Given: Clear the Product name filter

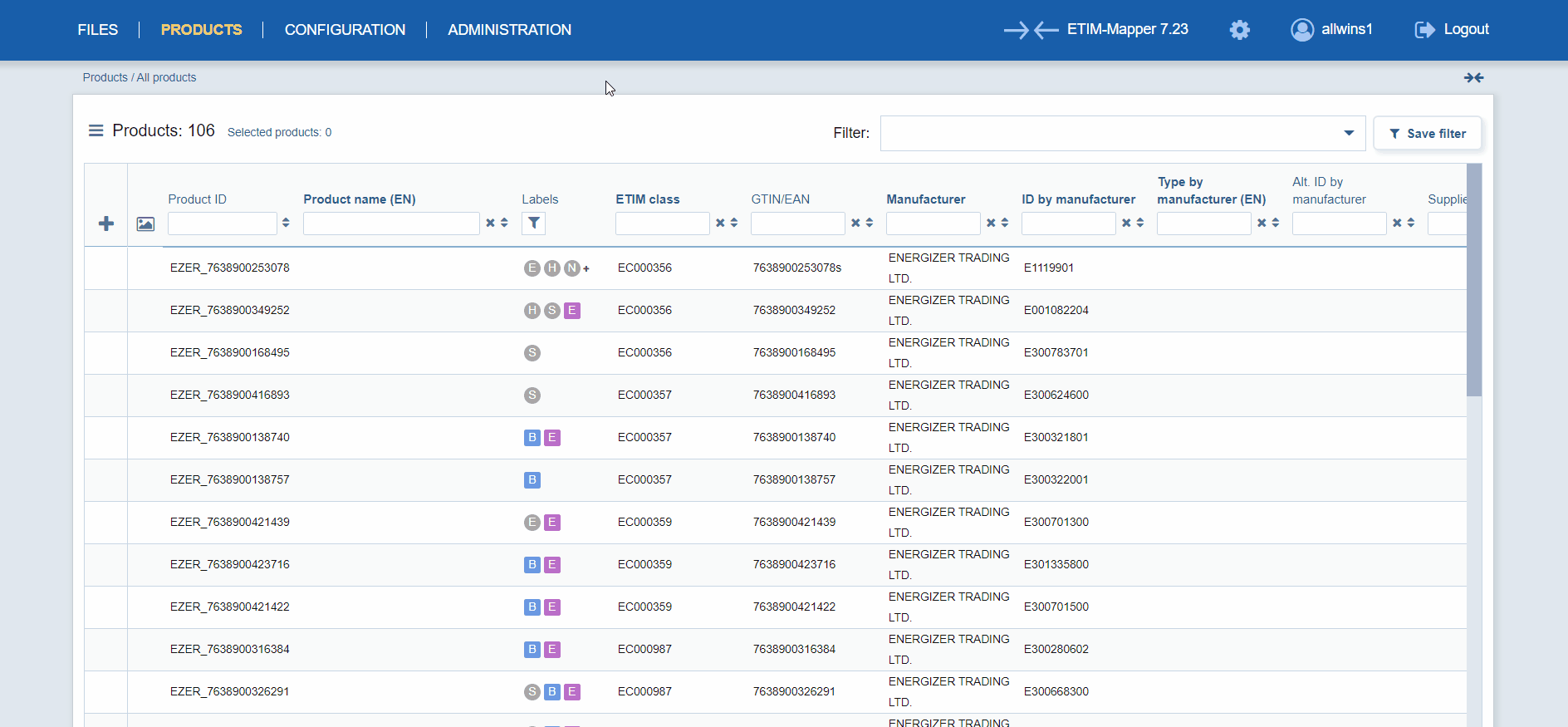Looking at the screenshot, I should (x=490, y=223).
